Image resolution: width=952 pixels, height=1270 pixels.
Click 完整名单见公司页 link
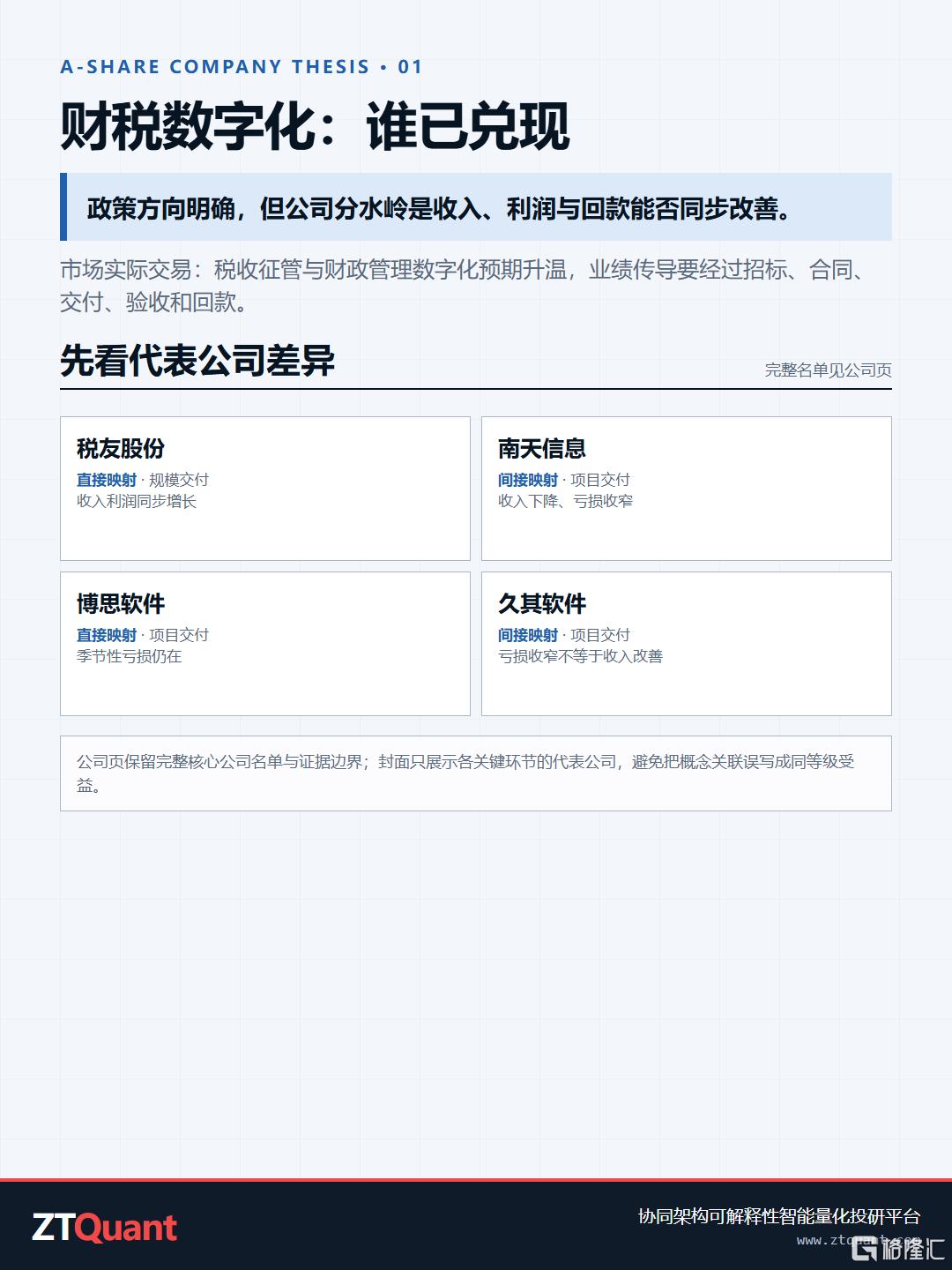pos(828,370)
